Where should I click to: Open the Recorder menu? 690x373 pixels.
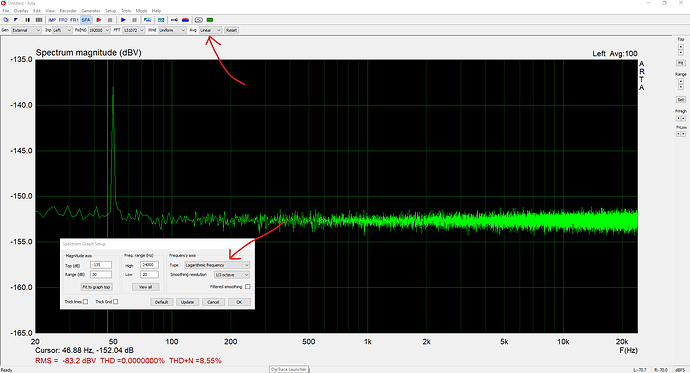tap(68, 11)
